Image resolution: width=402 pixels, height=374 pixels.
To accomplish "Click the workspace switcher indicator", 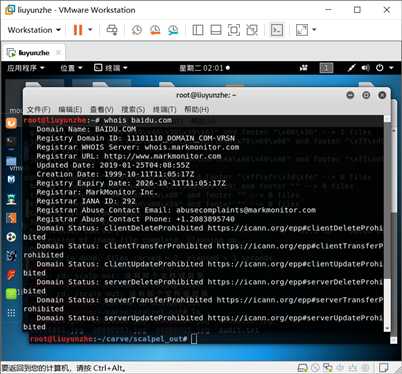I will [x=326, y=68].
